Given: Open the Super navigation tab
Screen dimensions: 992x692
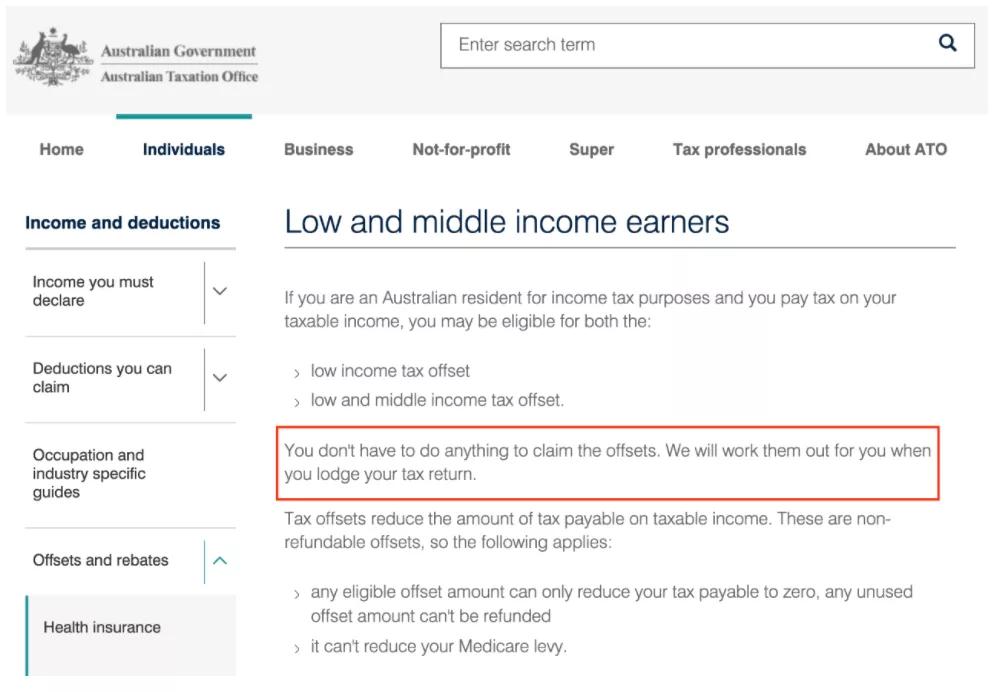Looking at the screenshot, I should point(591,149).
